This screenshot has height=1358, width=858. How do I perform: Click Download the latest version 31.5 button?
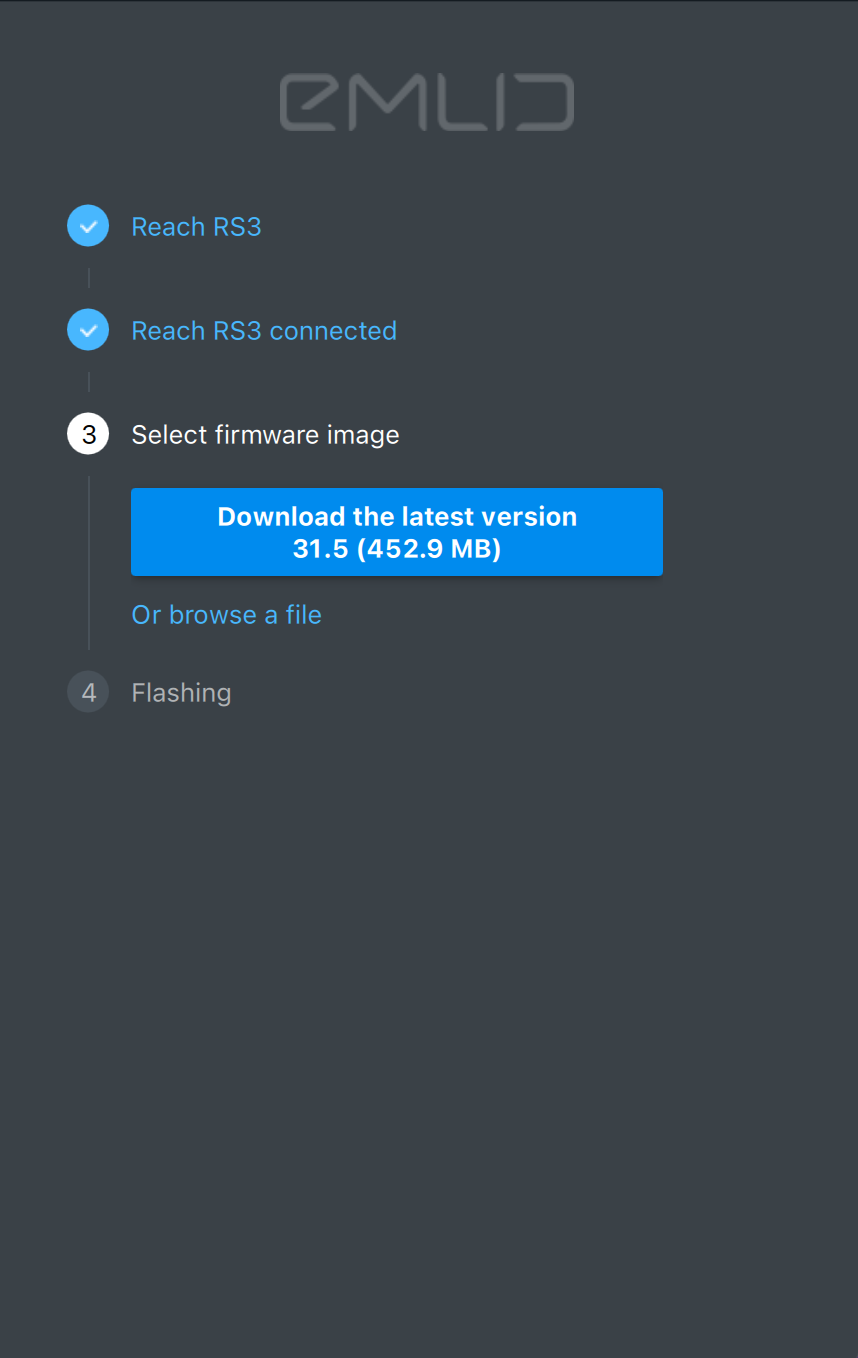click(x=397, y=531)
